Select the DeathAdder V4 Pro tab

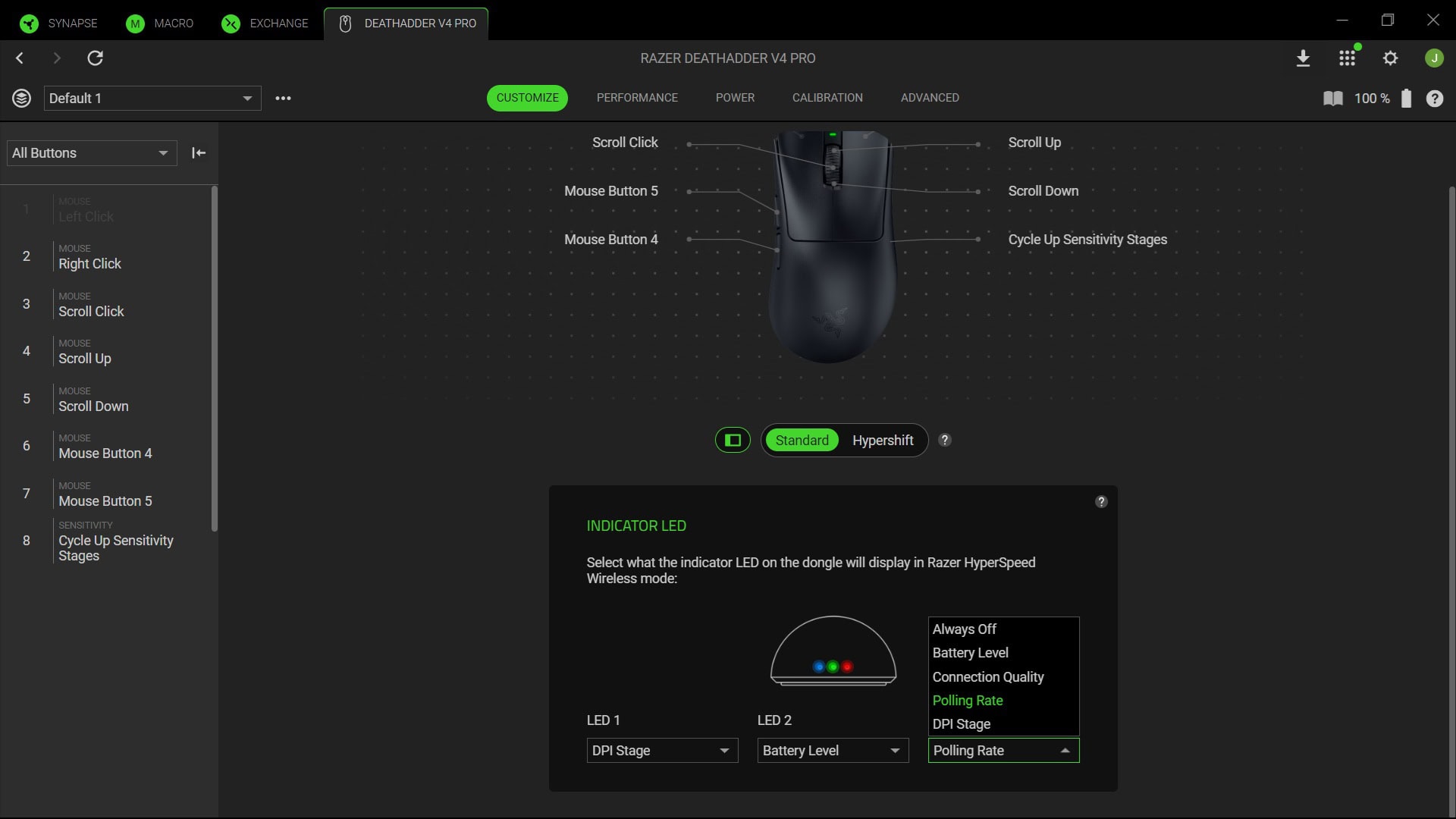[x=406, y=24]
